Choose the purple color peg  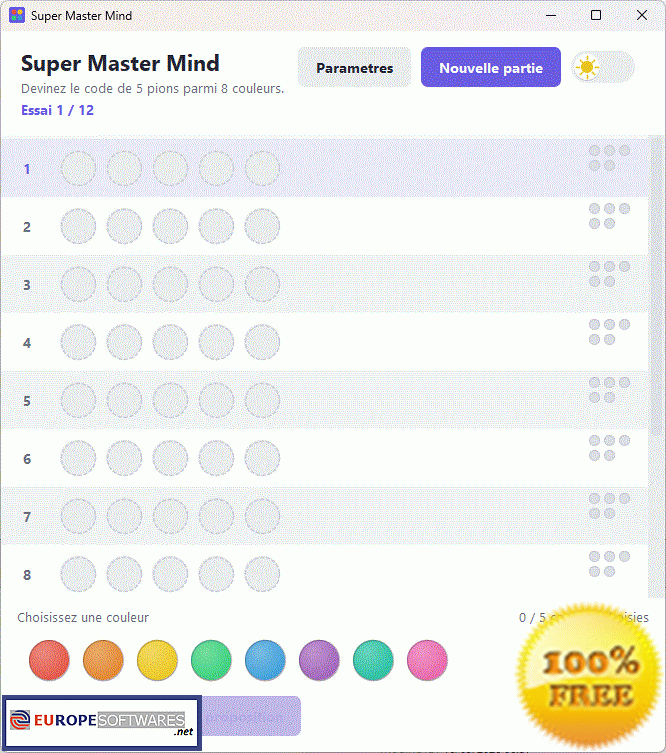(x=319, y=660)
